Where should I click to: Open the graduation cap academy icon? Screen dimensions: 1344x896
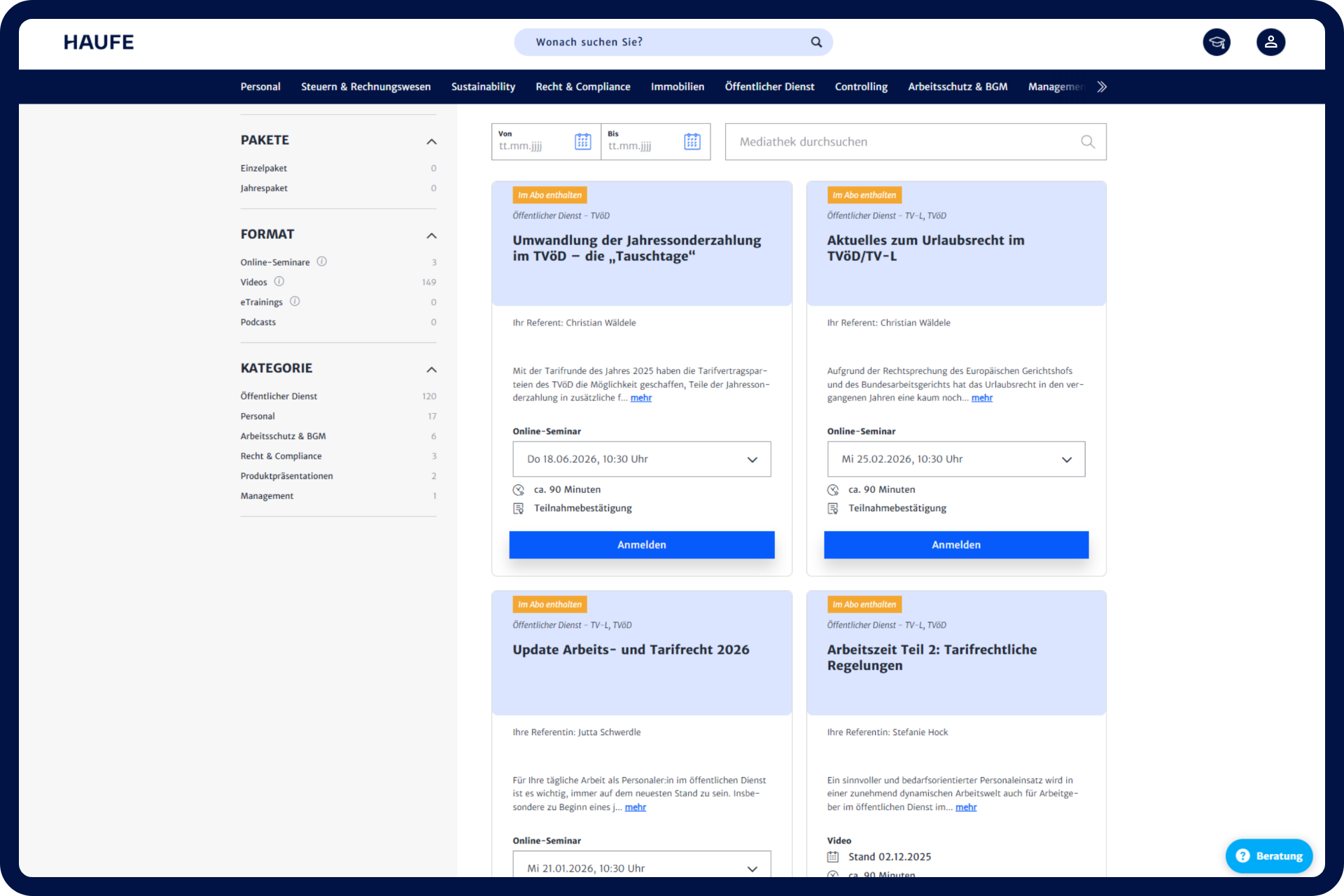(x=1217, y=42)
